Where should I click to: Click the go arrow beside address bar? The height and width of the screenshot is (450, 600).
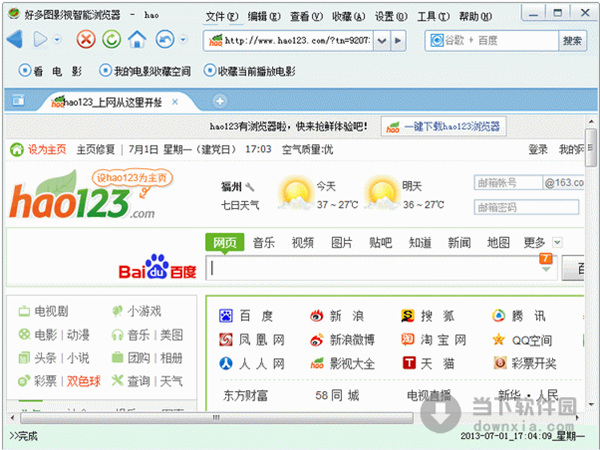[398, 40]
